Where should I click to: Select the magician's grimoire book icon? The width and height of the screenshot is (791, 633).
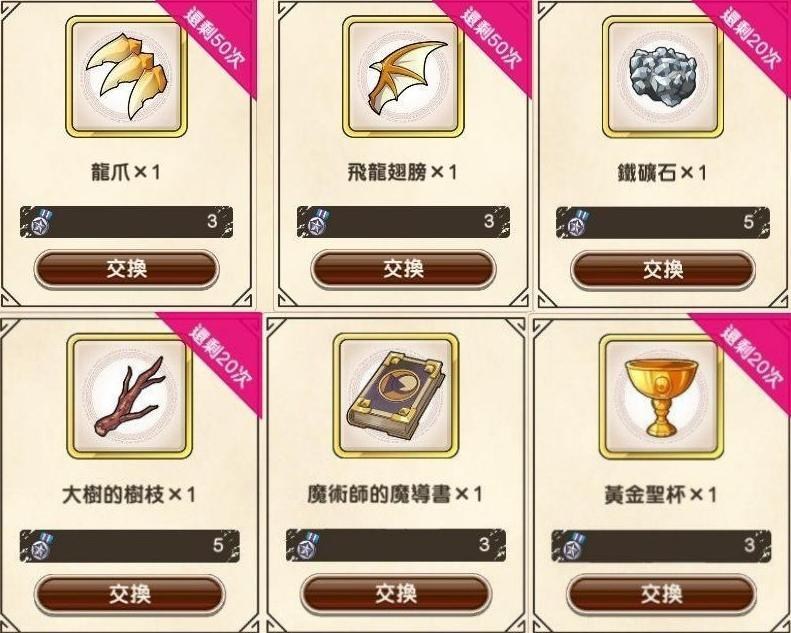coord(396,396)
